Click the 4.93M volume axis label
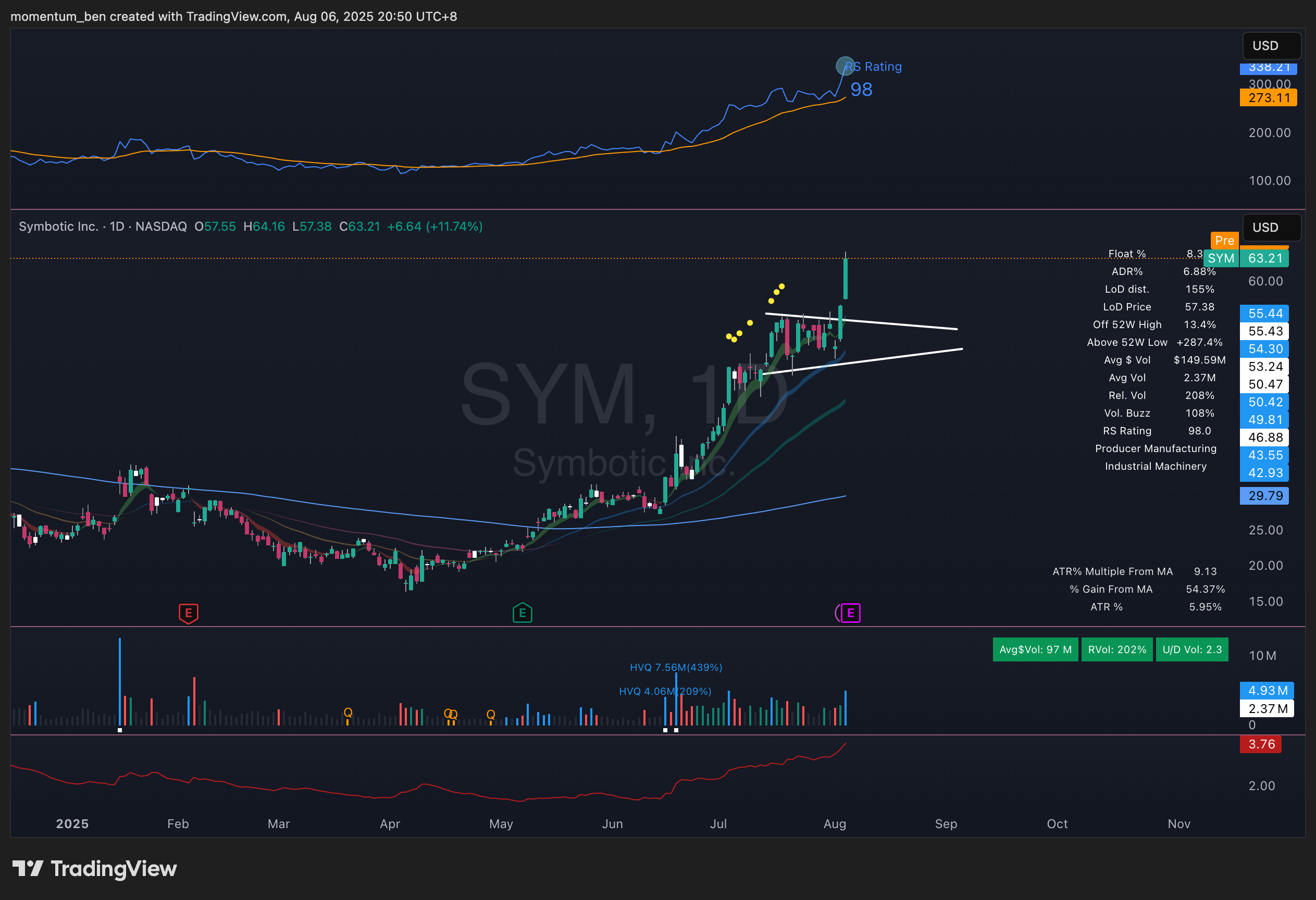Screen dimensions: 1316x900 pos(1267,691)
